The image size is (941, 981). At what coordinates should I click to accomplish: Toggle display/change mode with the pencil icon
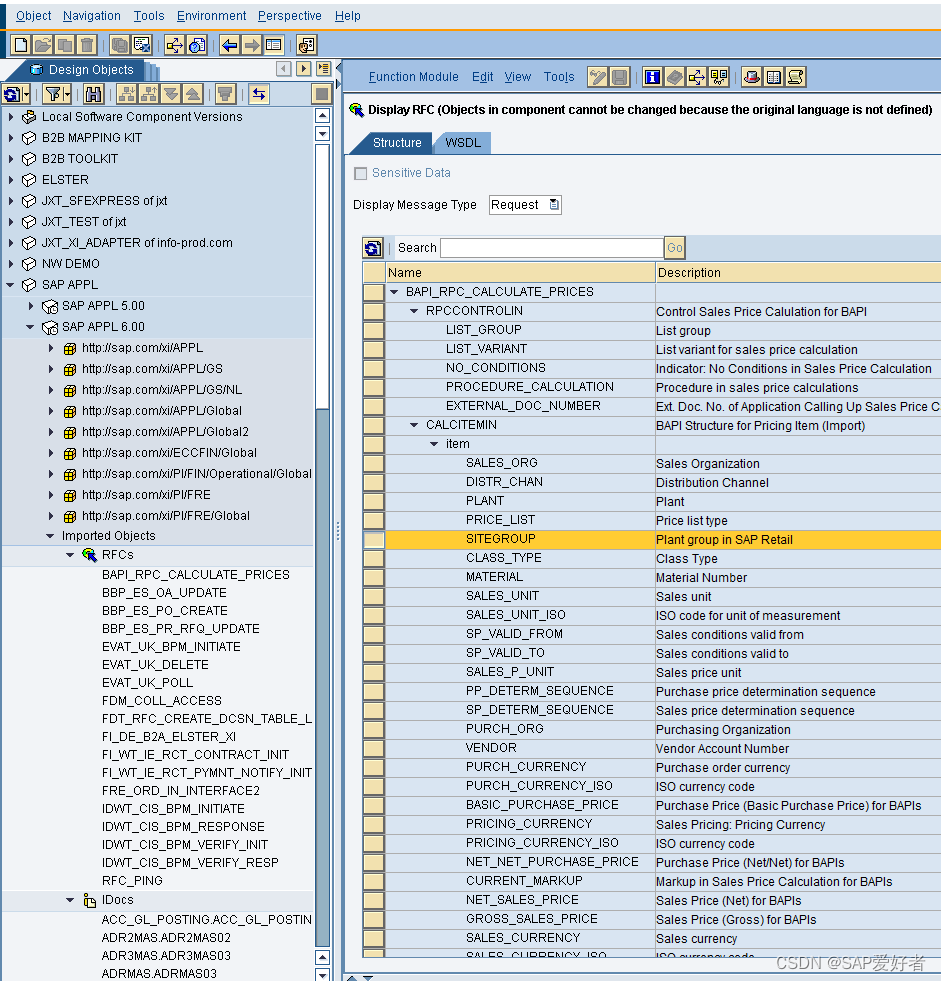(x=596, y=75)
